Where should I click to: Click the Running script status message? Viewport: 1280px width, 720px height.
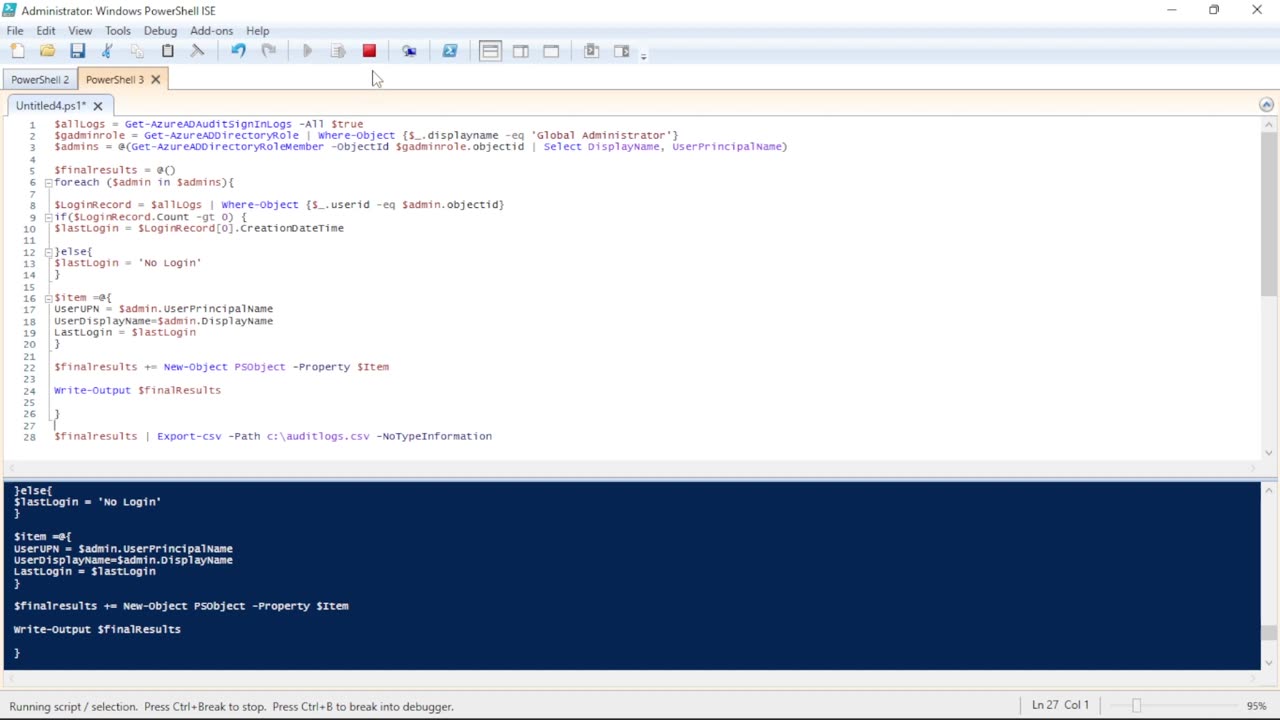(232, 706)
